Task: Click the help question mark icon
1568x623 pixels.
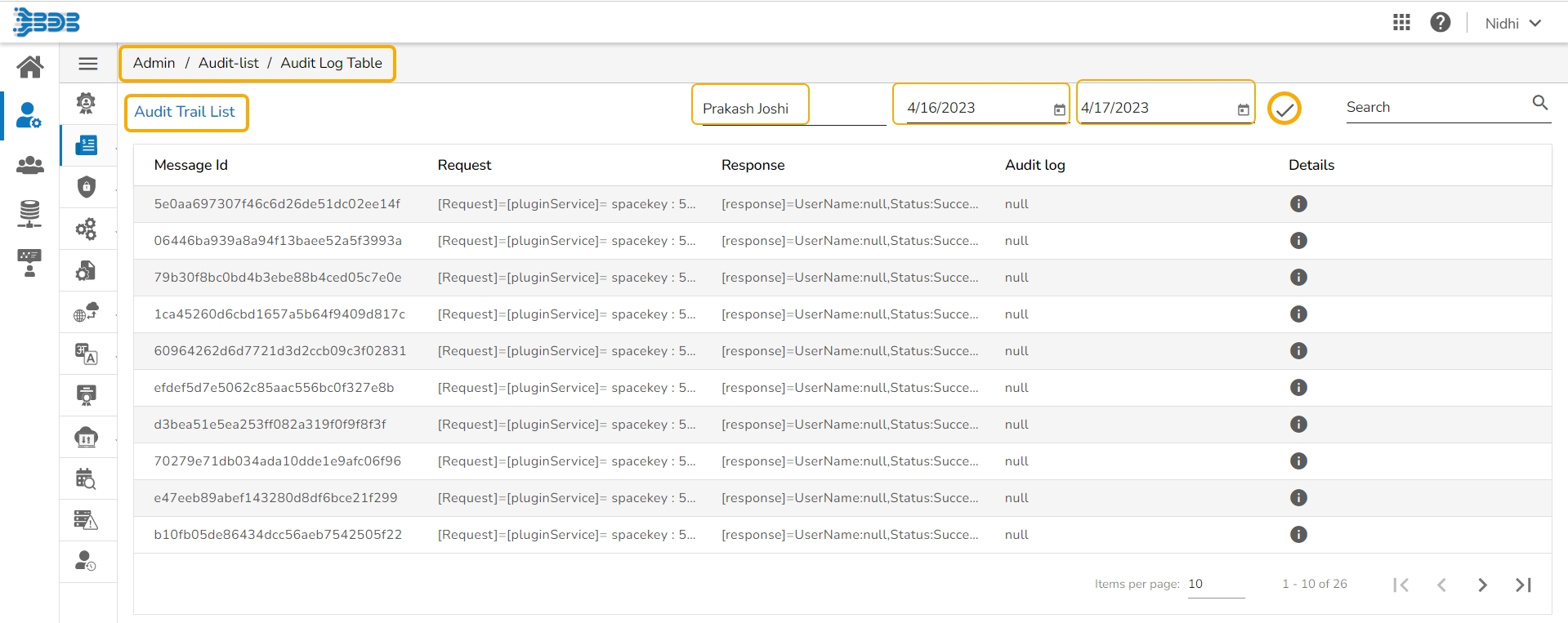Action: click(x=1440, y=23)
